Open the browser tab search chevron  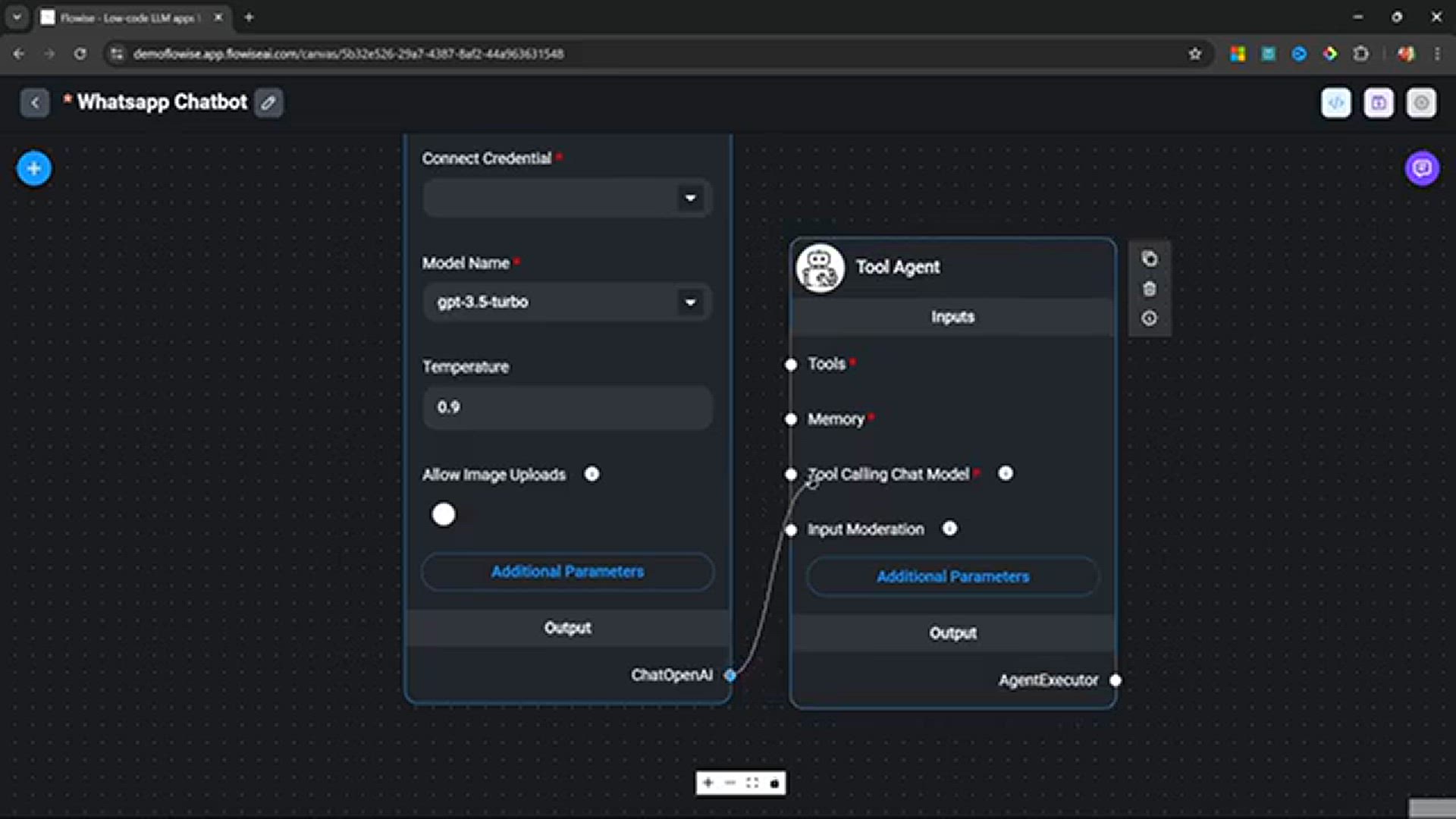tap(17, 17)
